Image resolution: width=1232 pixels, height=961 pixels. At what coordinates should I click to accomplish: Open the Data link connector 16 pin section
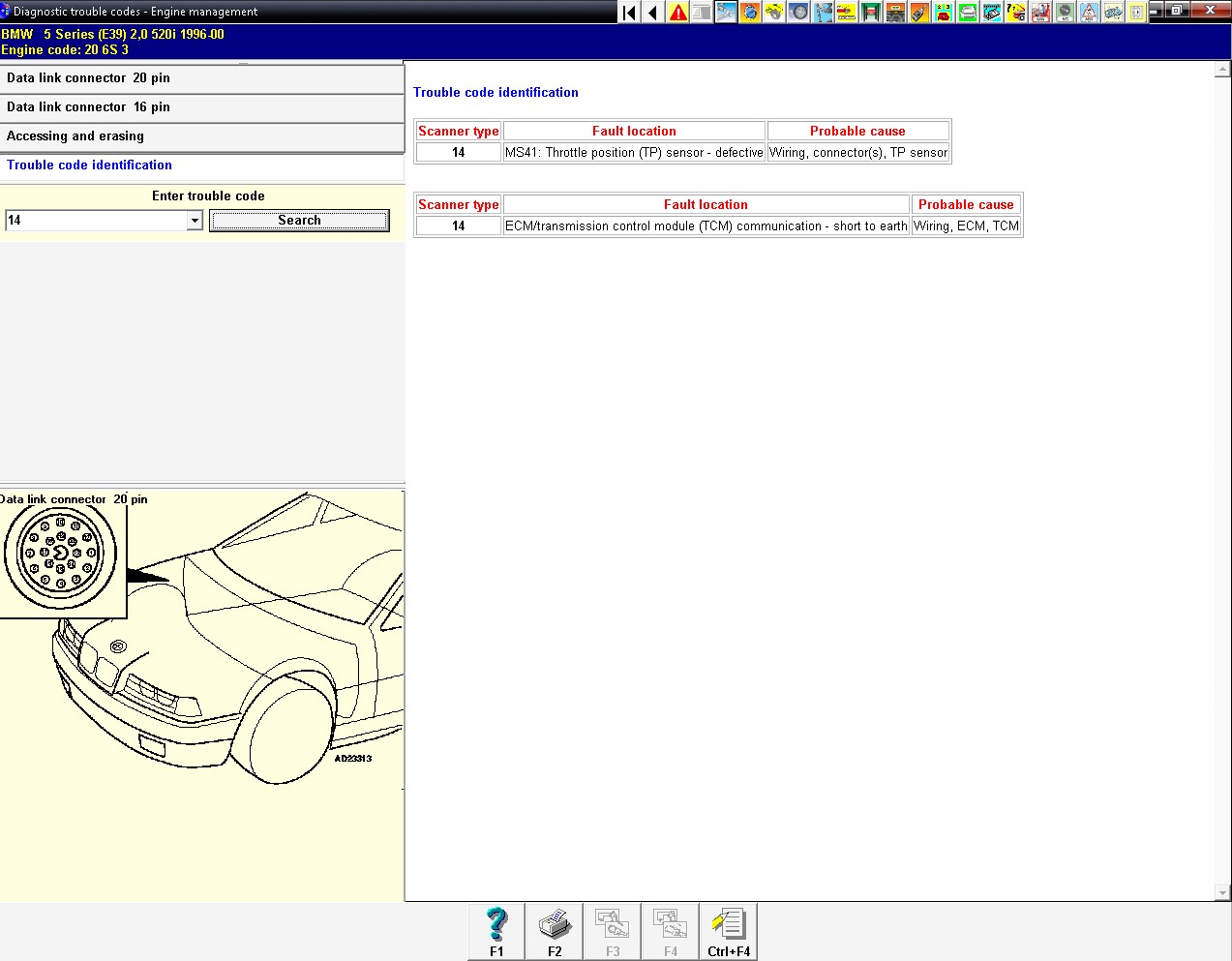tap(201, 107)
